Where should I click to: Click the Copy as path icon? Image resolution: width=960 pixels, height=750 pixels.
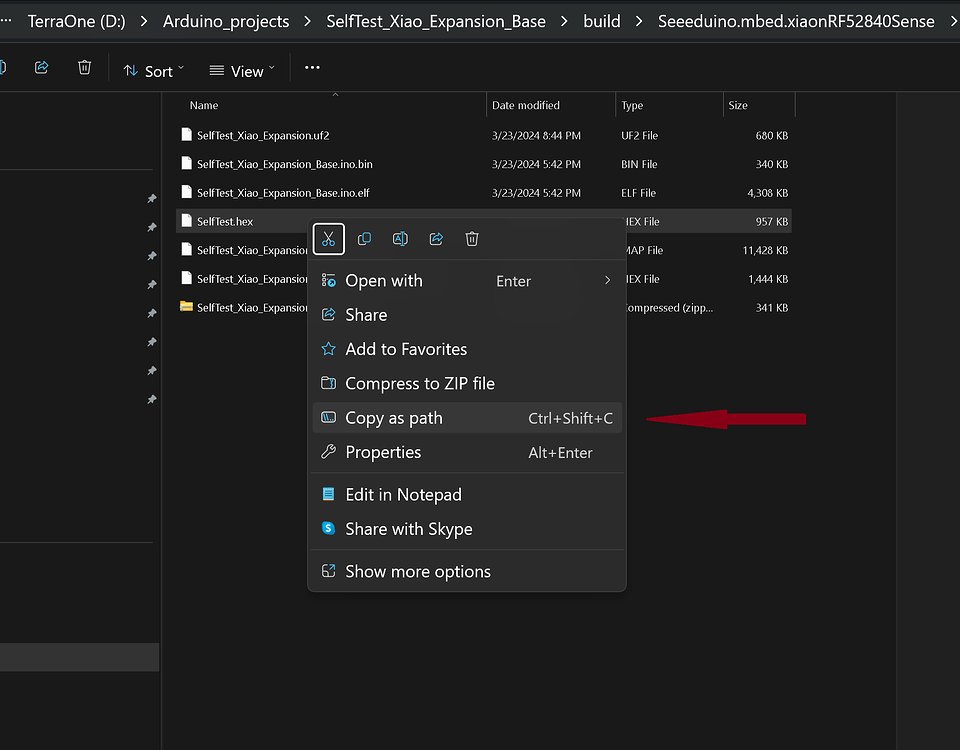tap(329, 418)
